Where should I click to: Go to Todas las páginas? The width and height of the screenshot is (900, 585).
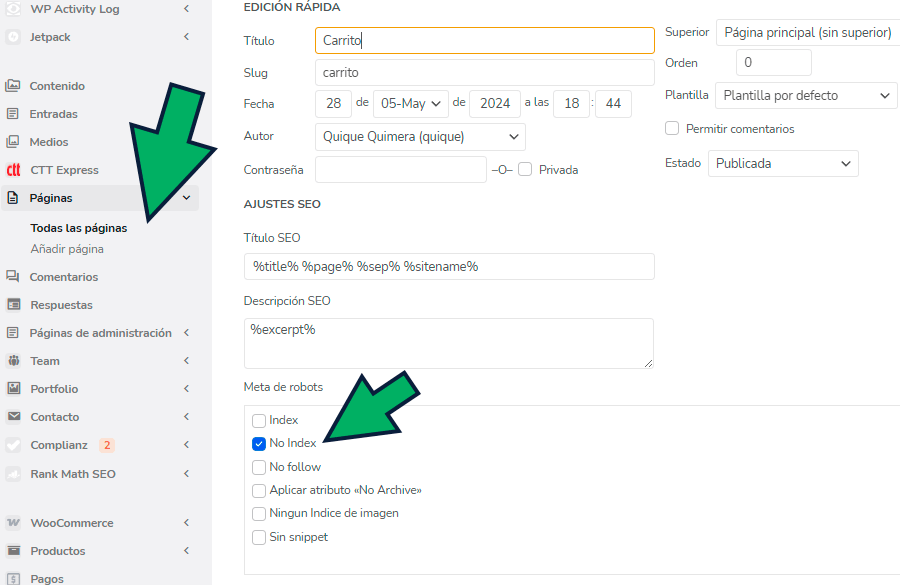(x=79, y=228)
